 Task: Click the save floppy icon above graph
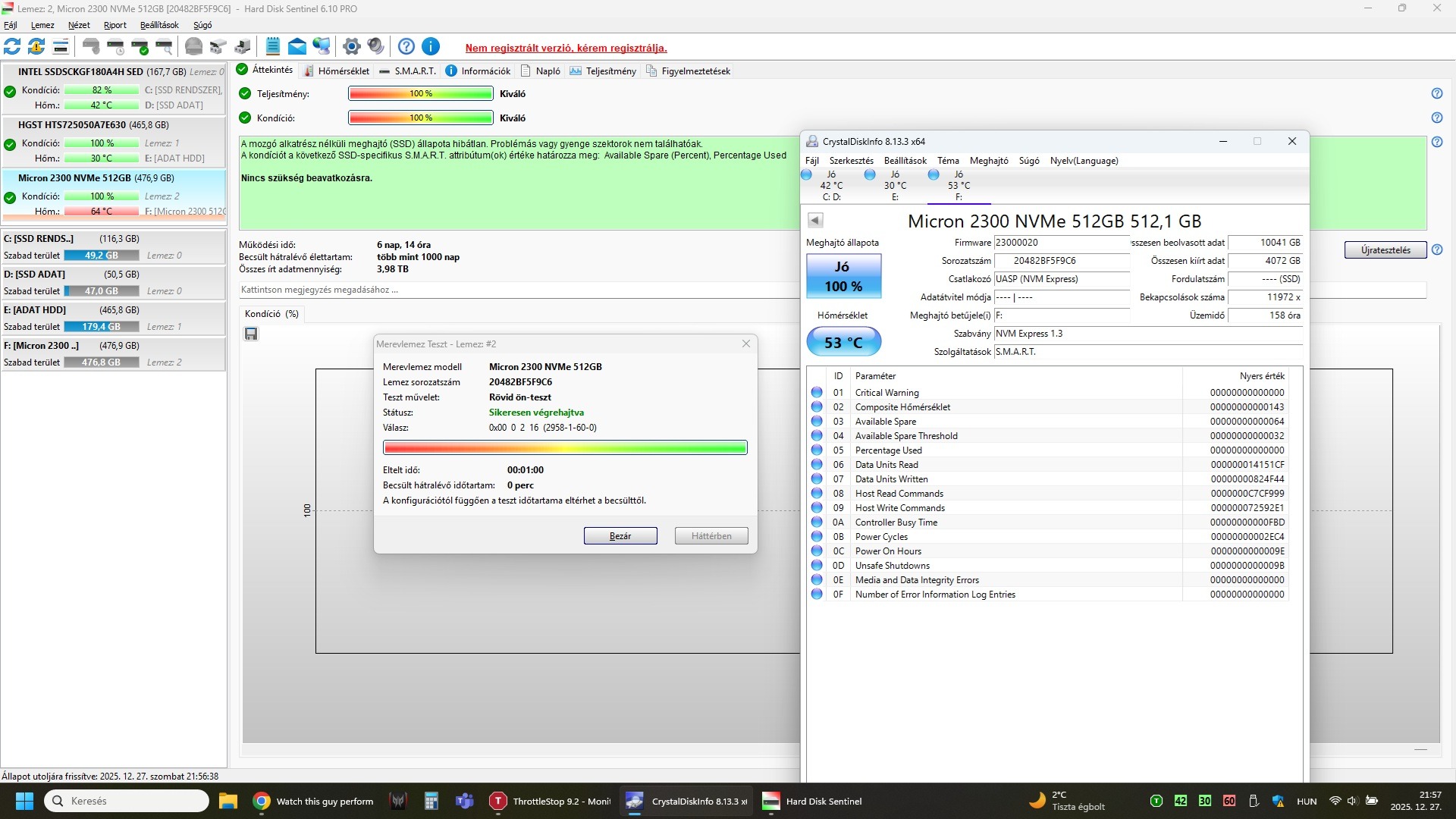(251, 334)
